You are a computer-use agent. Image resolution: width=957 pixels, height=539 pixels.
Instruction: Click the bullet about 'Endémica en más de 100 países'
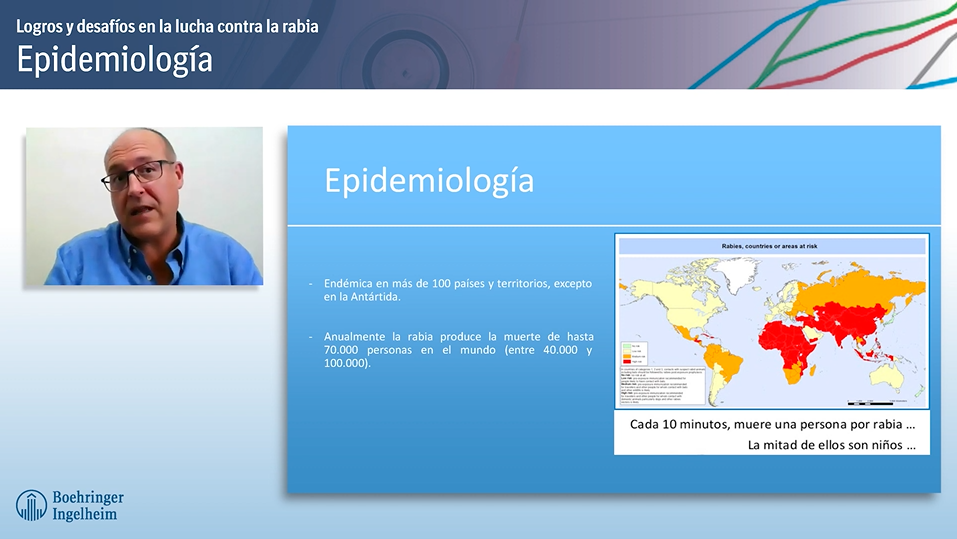(457, 290)
